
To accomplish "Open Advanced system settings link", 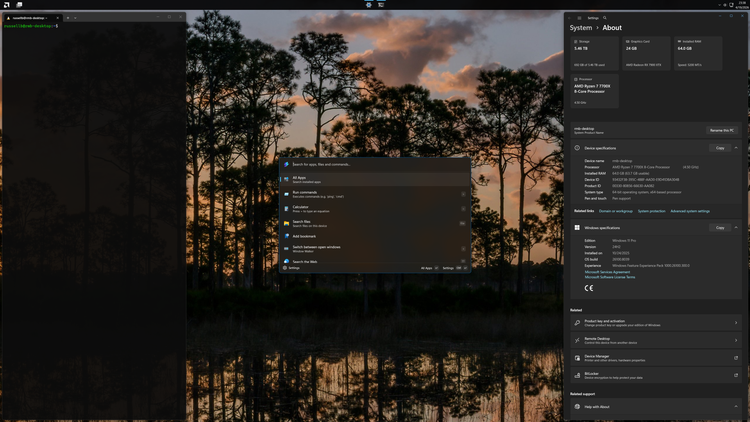I will coord(690,211).
